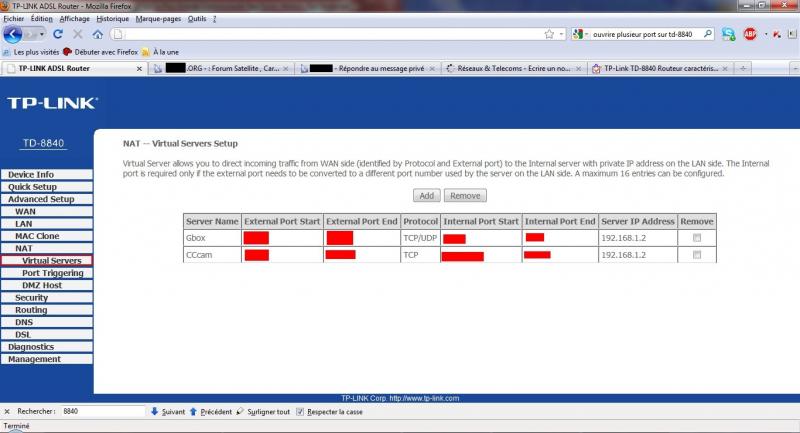Close the find bar with its X
The image size is (800, 433).
point(7,412)
